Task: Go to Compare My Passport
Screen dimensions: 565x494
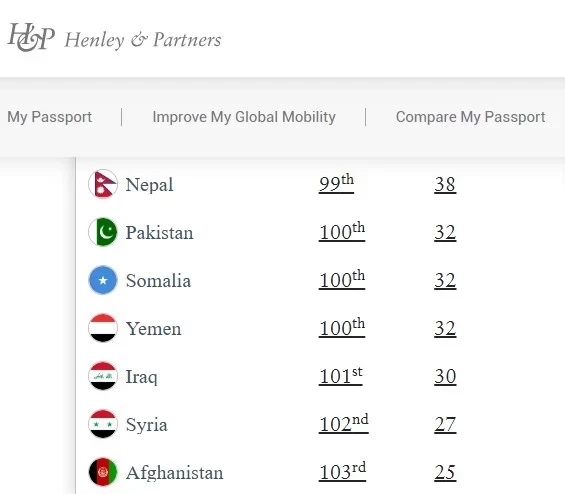Action: coord(470,117)
